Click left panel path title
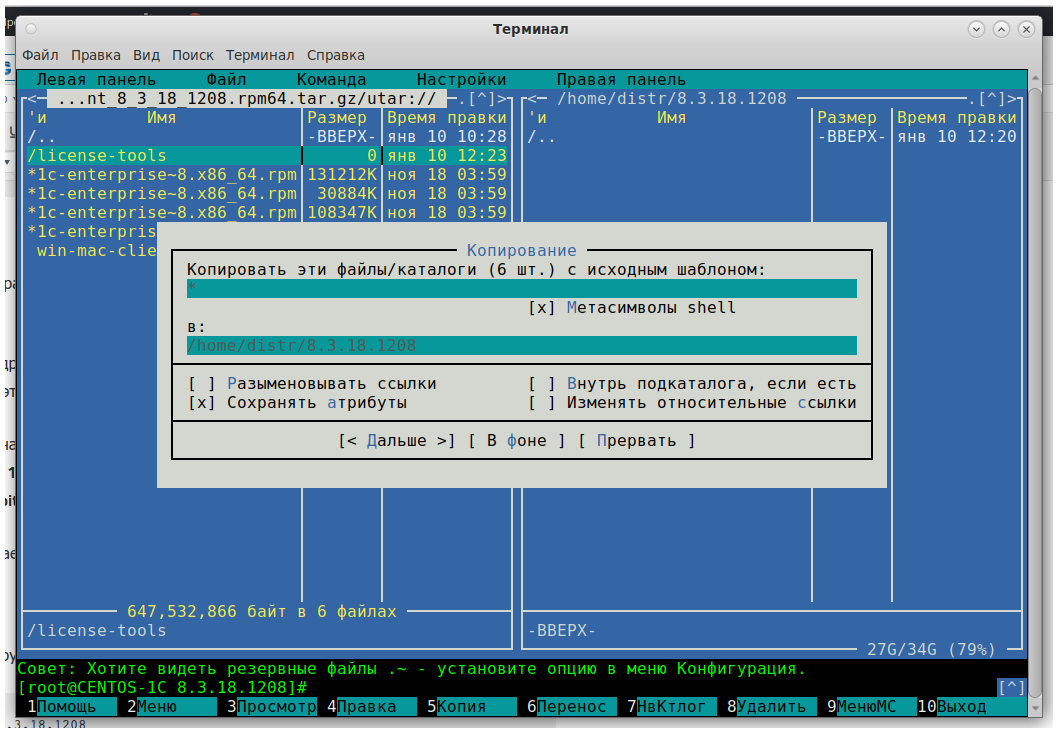The width and height of the screenshot is (1058, 733). pyautogui.click(x=246, y=99)
